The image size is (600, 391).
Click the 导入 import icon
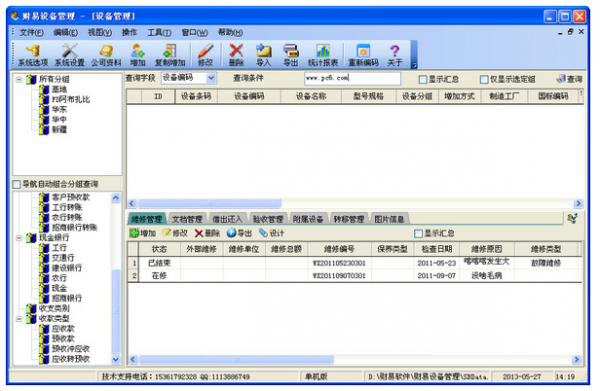[263, 55]
